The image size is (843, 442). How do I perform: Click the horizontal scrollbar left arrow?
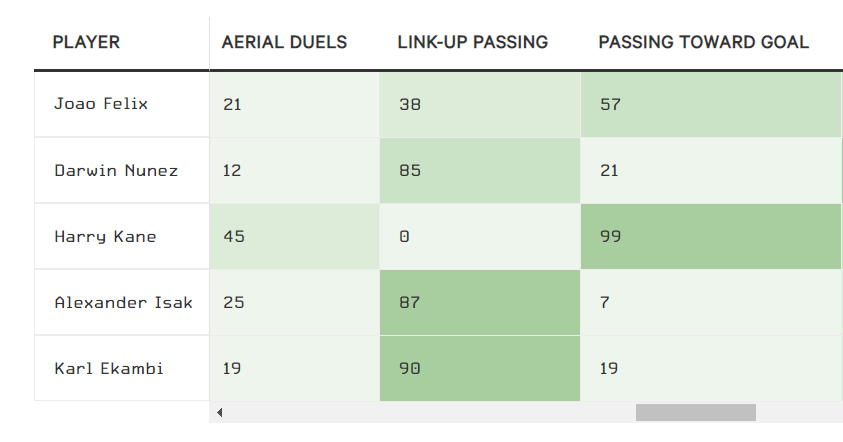coord(220,412)
